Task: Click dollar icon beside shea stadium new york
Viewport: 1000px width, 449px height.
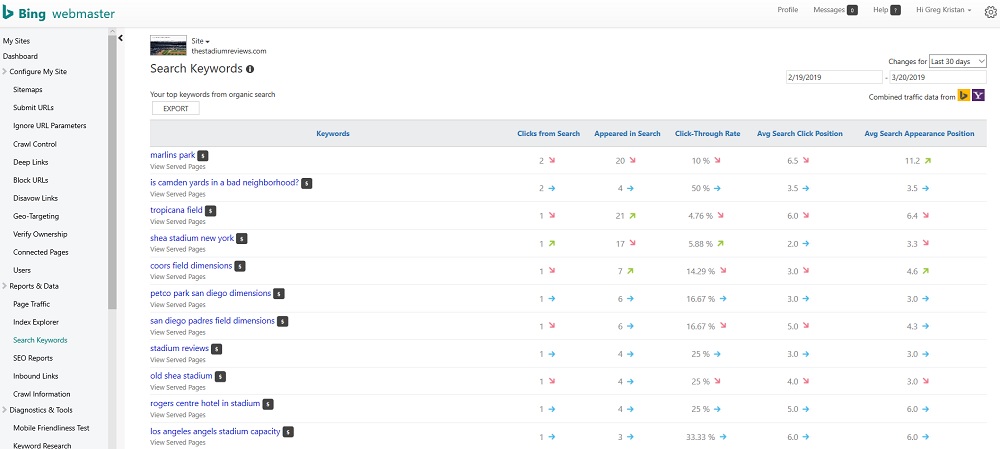Action: (x=242, y=239)
